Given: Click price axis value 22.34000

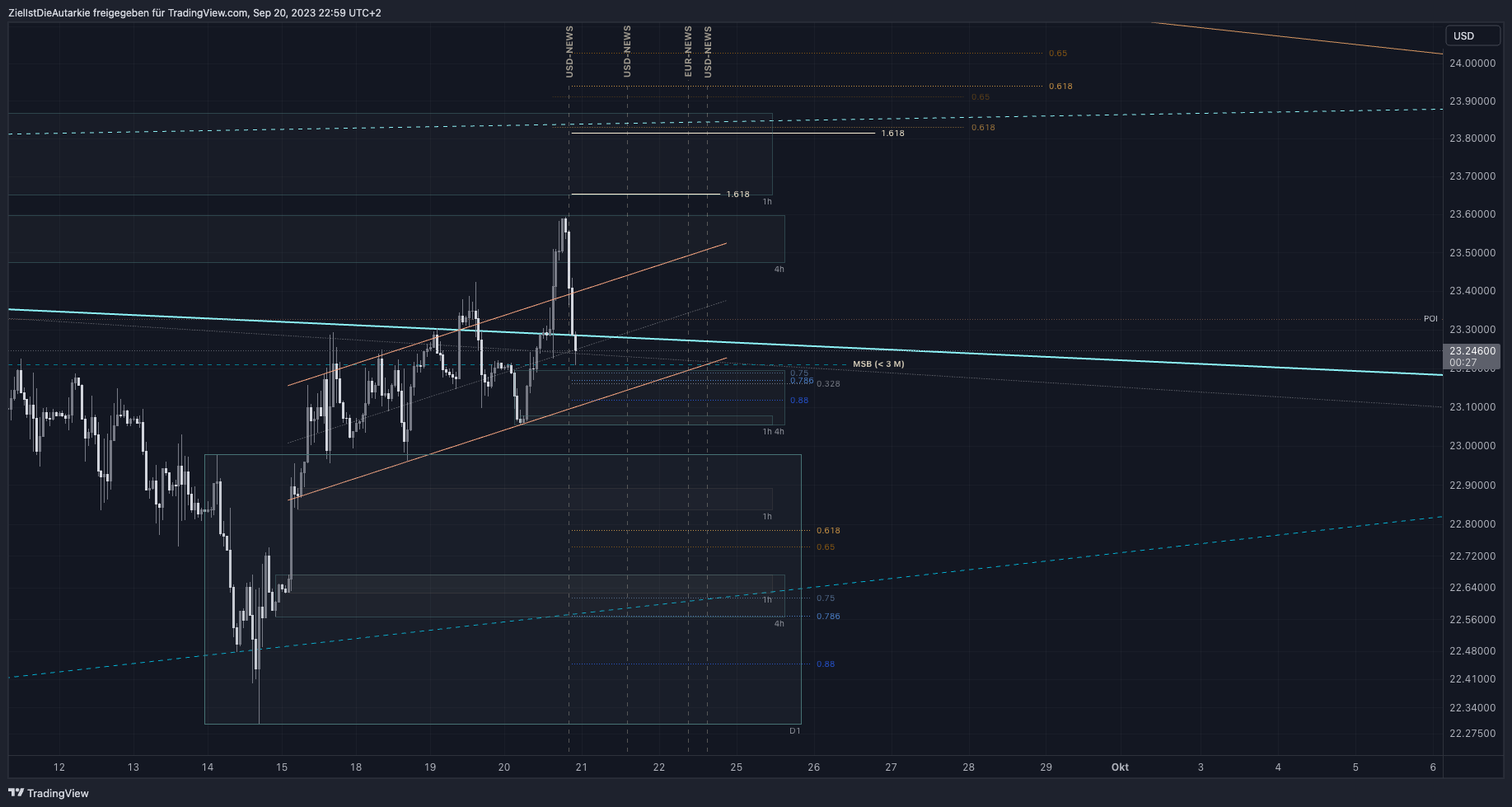Looking at the screenshot, I should pos(1472,708).
